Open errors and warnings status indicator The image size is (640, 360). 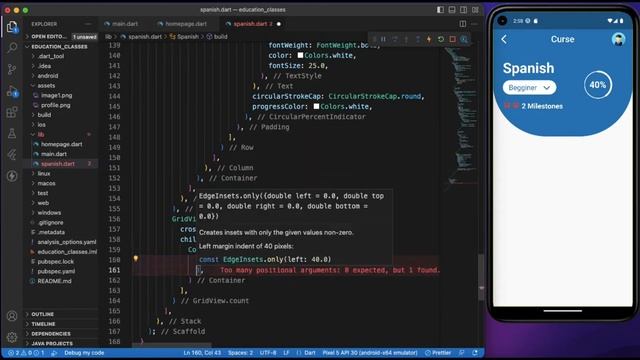coord(26,353)
